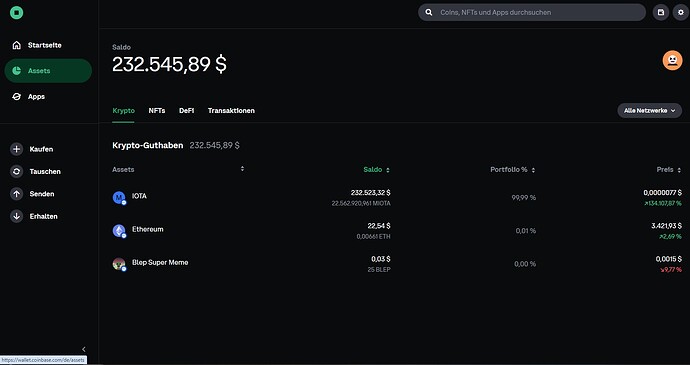Click the Blep balance 0,03 $
Screen dimensions: 690x365
point(381,258)
